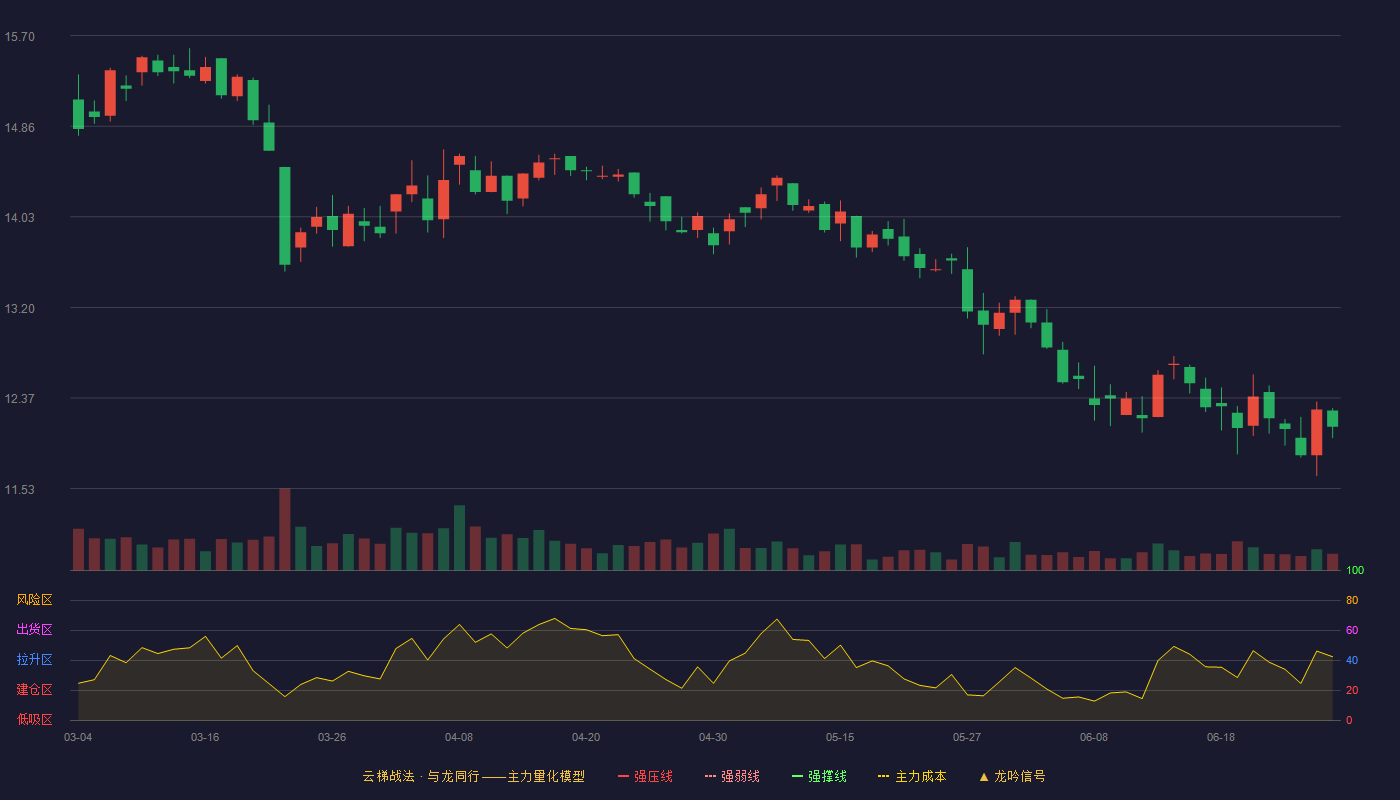Click the 出货区 zone label
Screen dimensions: 1400x800
point(34,630)
